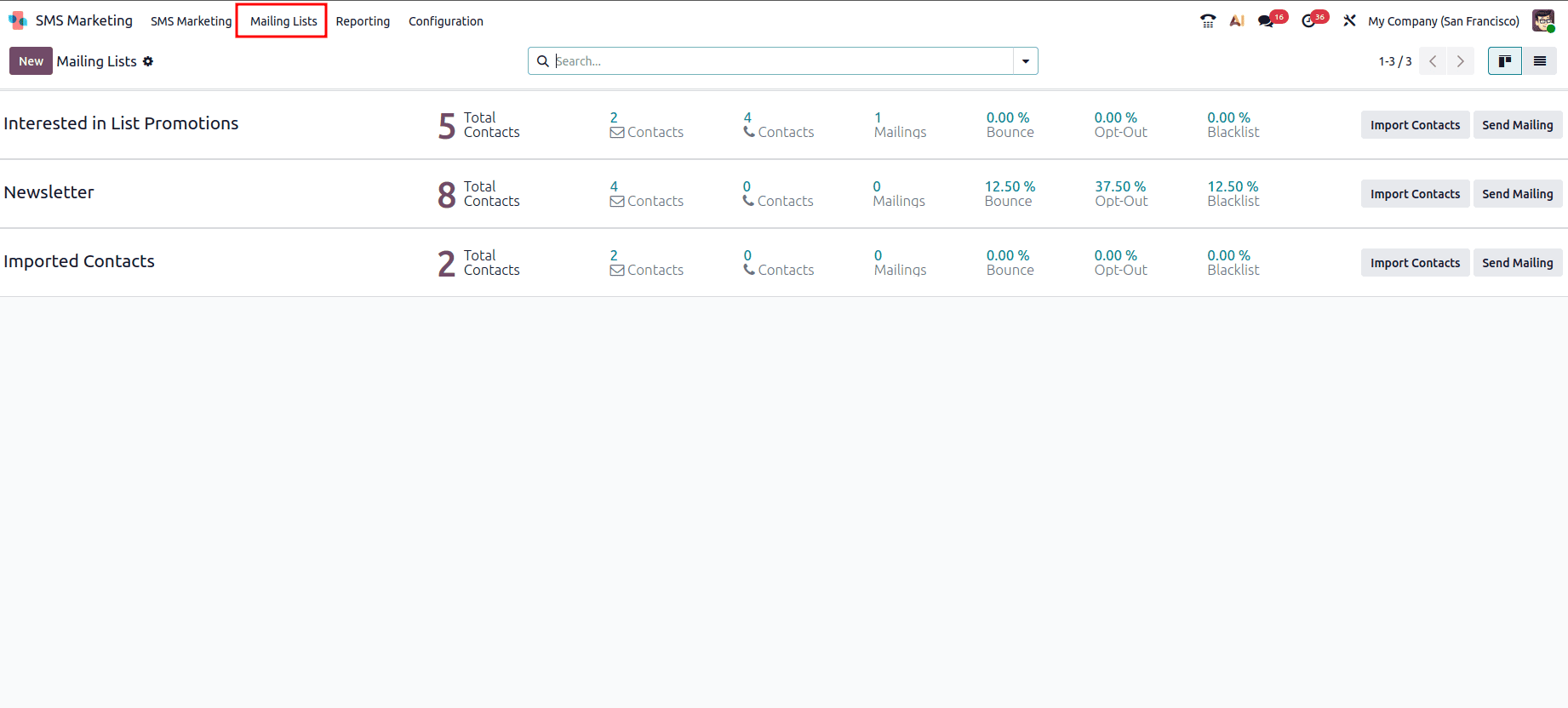Click 0.00 % Opt-Out in Imported Contacts row
The width and height of the screenshot is (1568, 708).
coord(1120,263)
